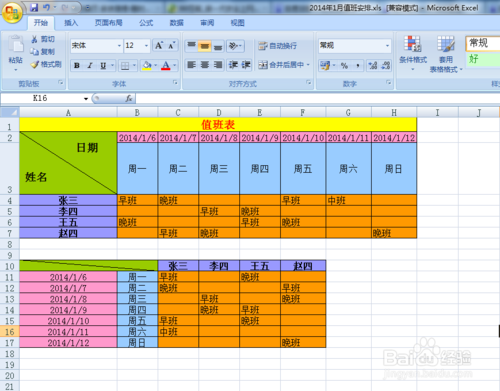The width and height of the screenshot is (500, 391).
Task: Set middle vertical alignment
Action: coord(204,45)
